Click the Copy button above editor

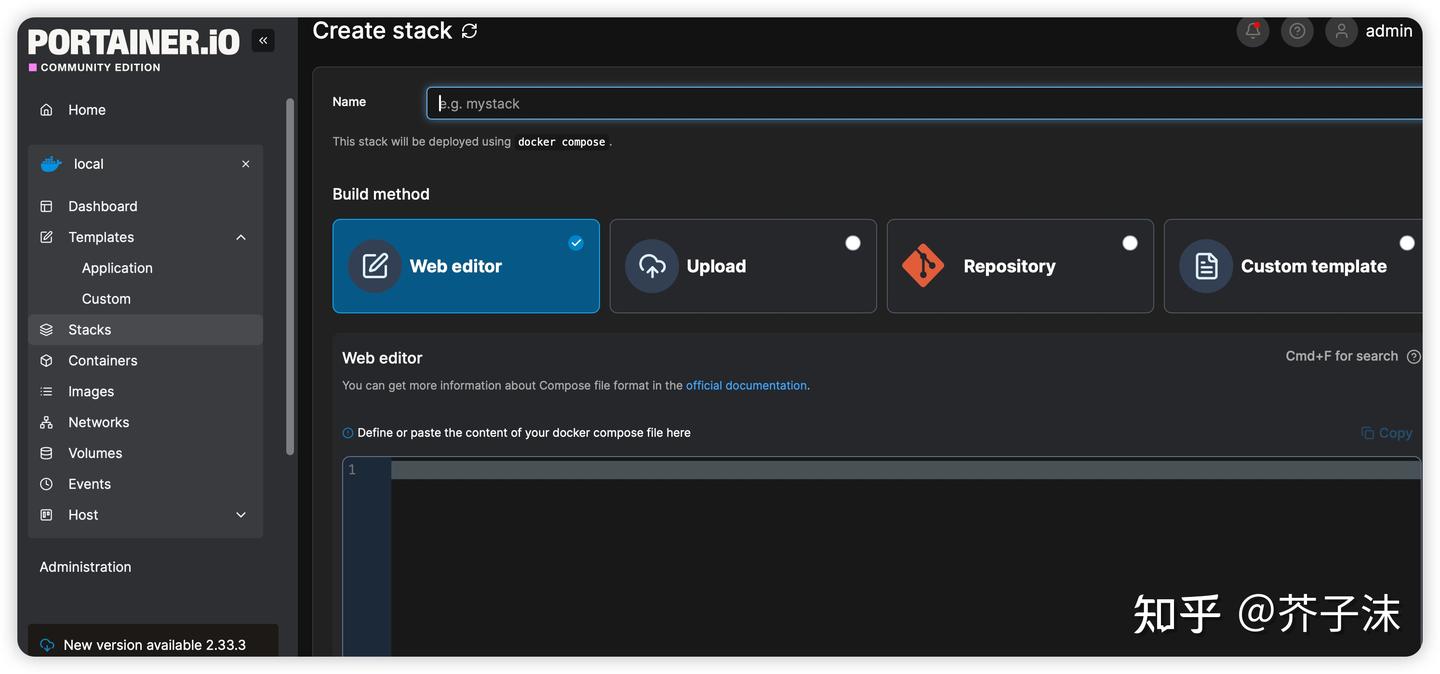point(1387,433)
